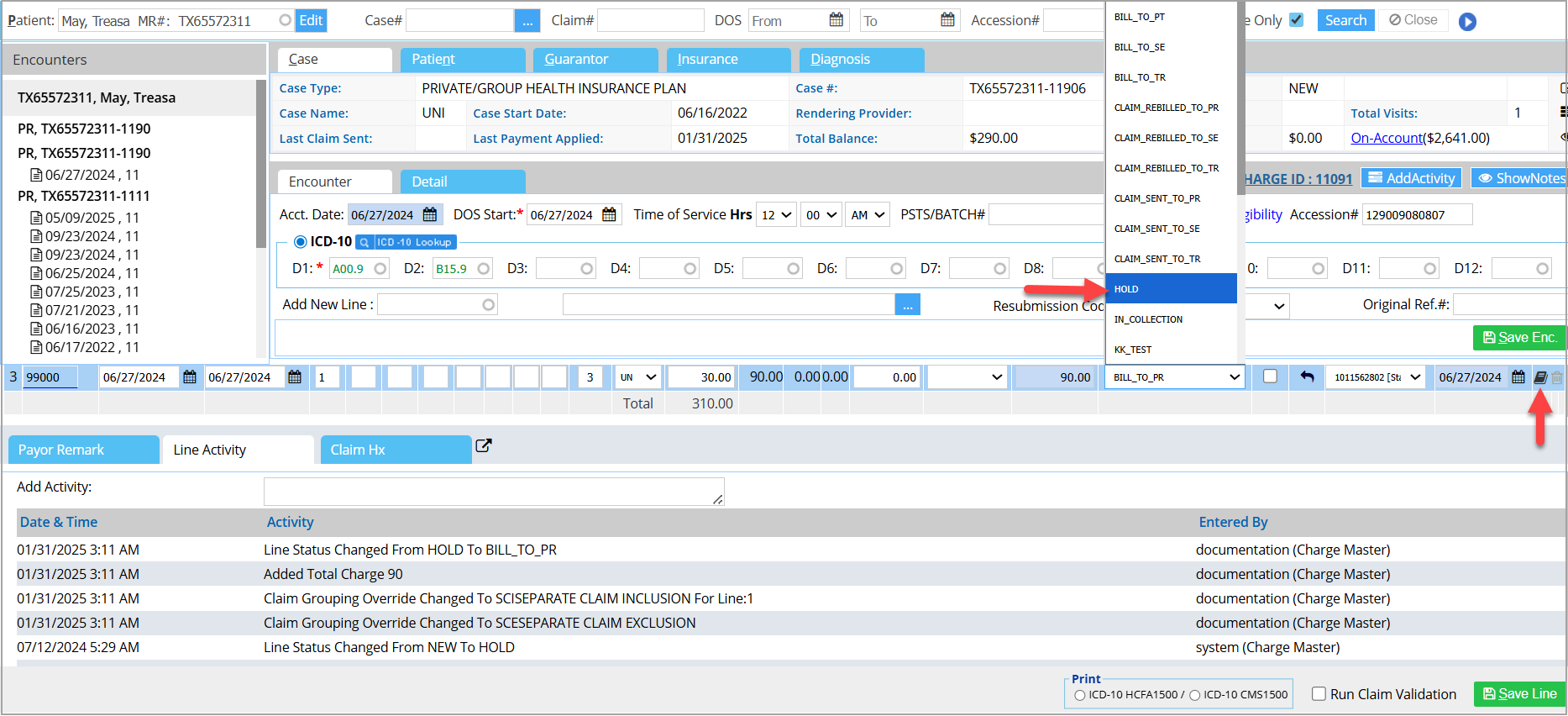Click the Save Line button
Viewport: 1568px width, 716px height.
1519,694
